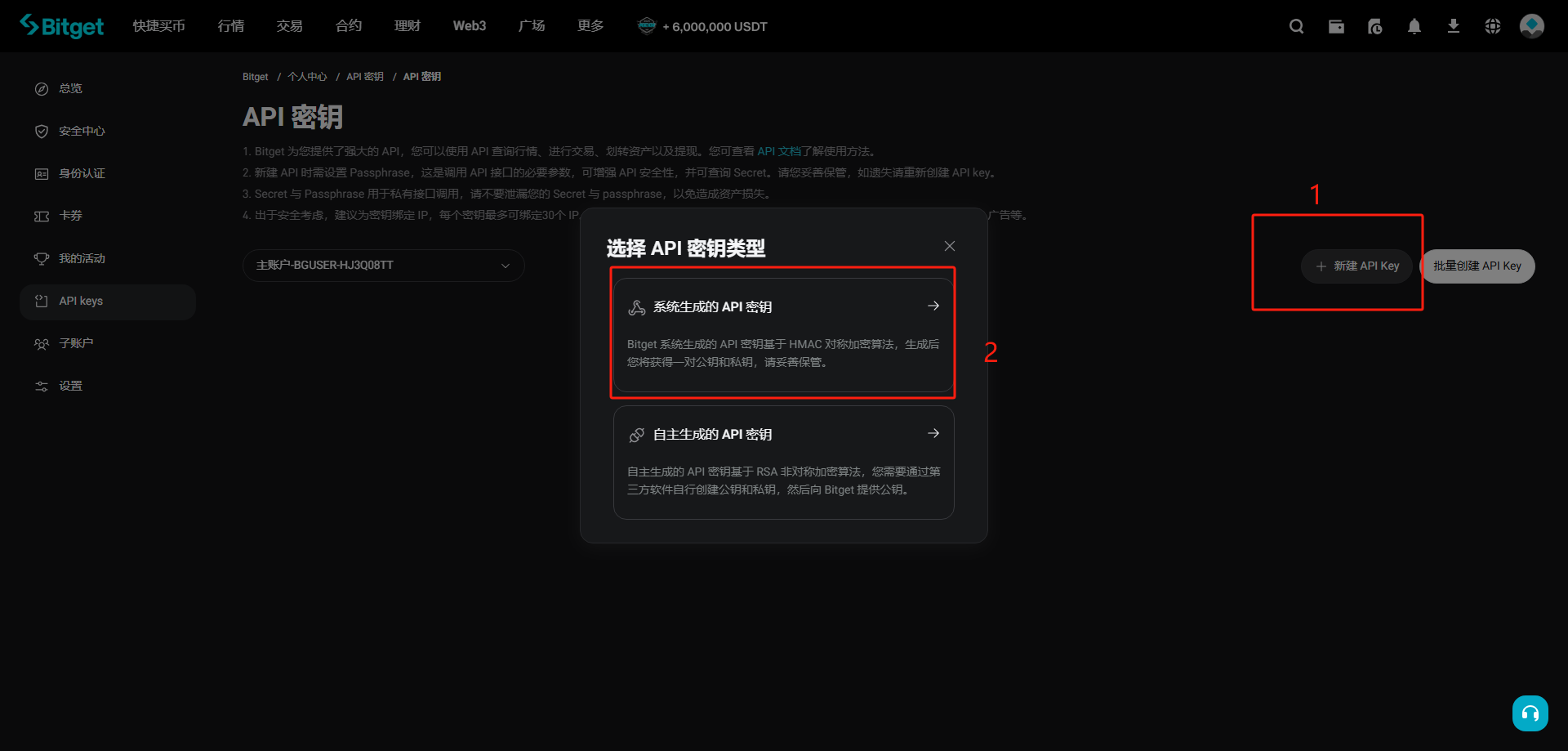Viewport: 1568px width, 751px height.
Task: Go to Bitget breadcrumb link
Action: point(256,77)
